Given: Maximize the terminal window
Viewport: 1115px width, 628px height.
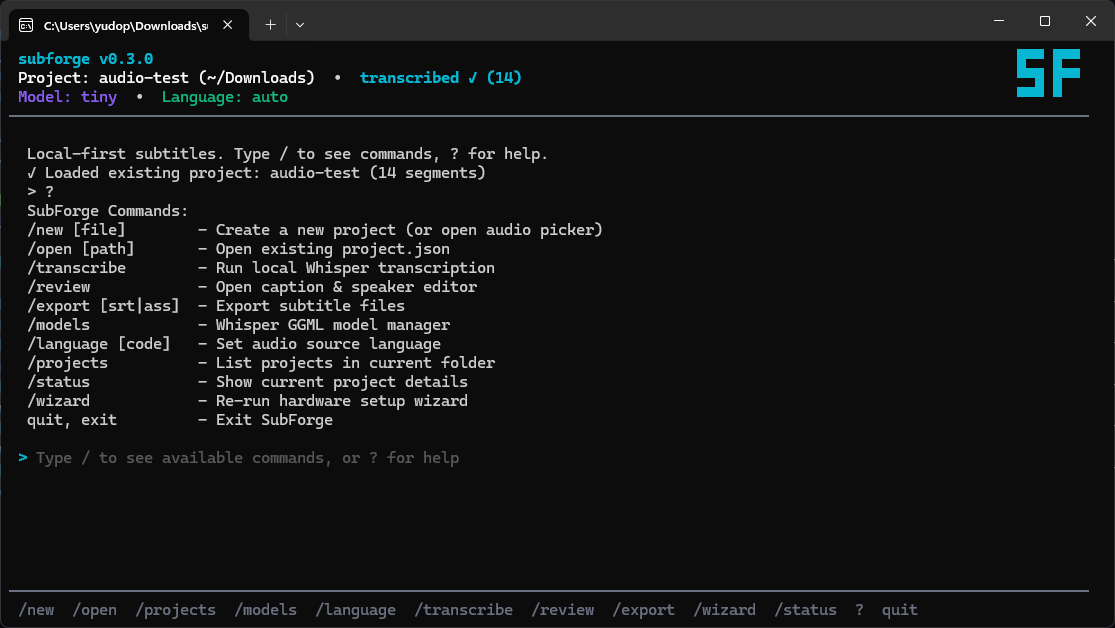Looking at the screenshot, I should (1045, 21).
